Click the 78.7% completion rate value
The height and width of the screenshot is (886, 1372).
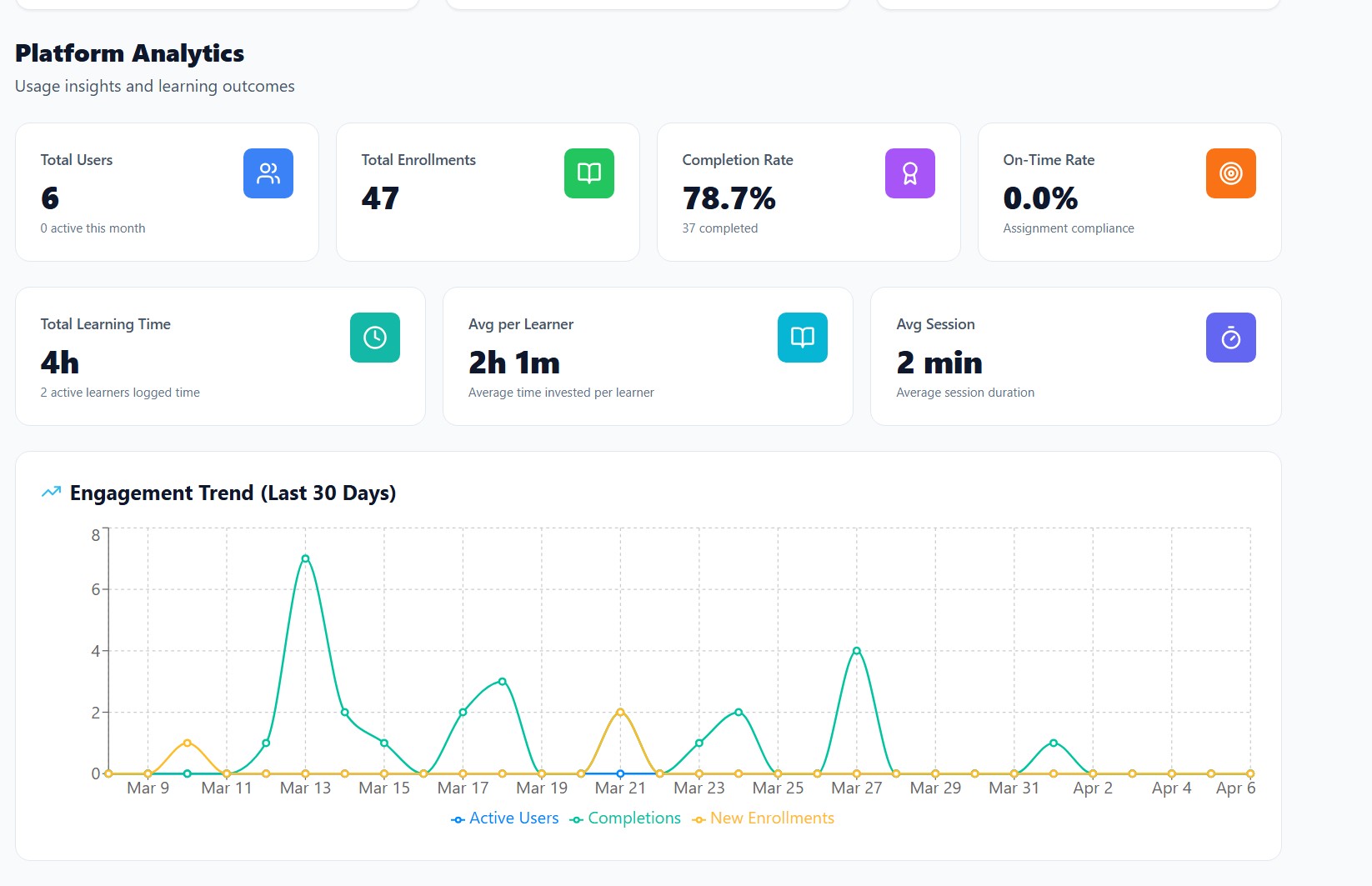[729, 199]
